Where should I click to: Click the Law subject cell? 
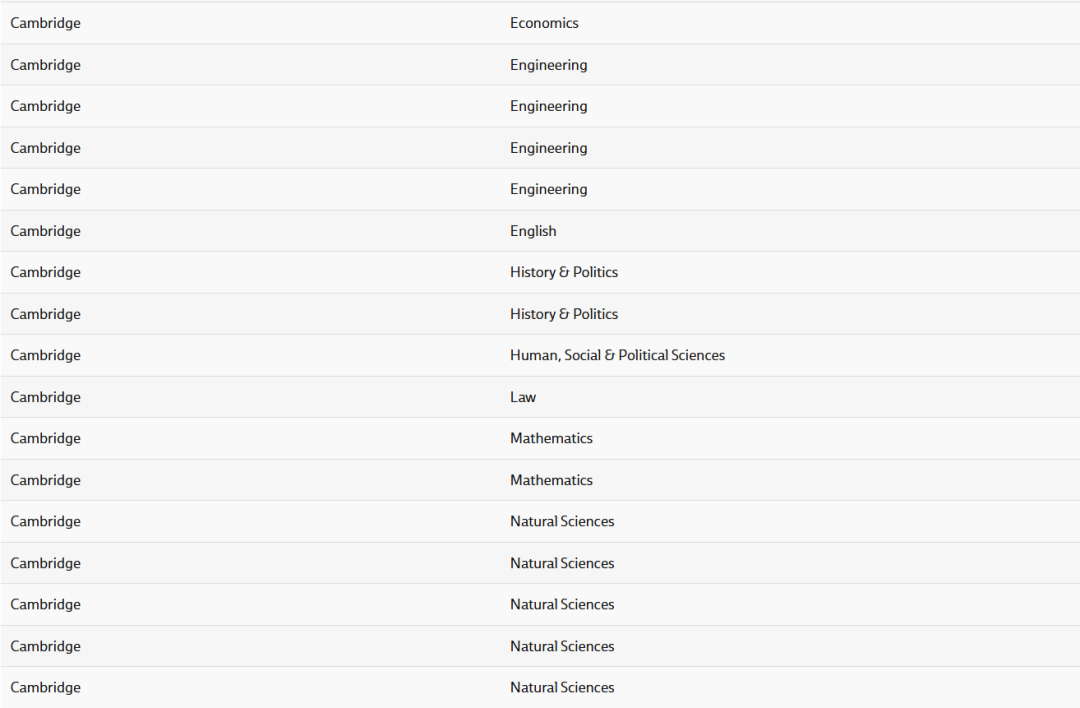click(523, 397)
